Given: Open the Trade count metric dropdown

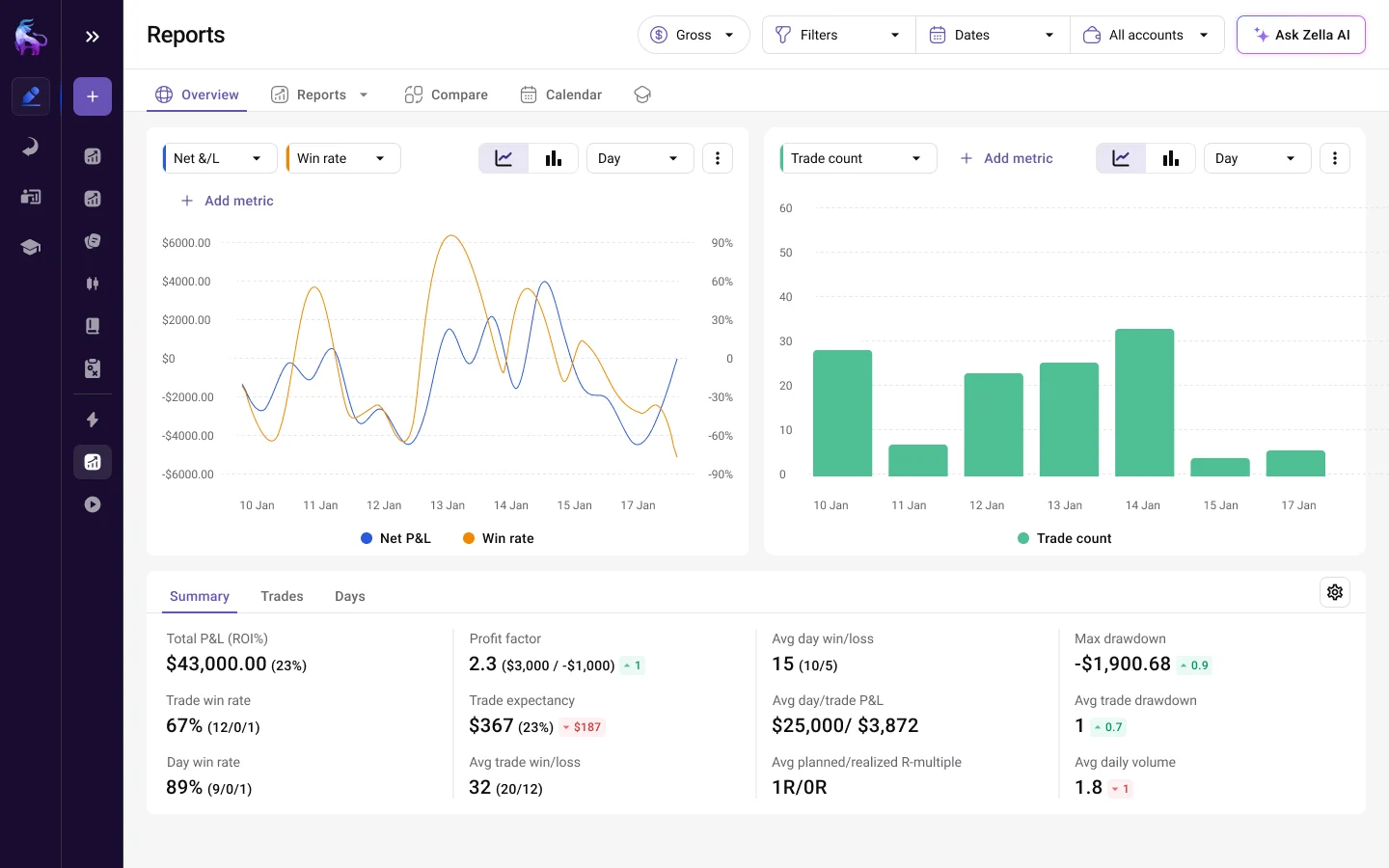Looking at the screenshot, I should point(858,158).
